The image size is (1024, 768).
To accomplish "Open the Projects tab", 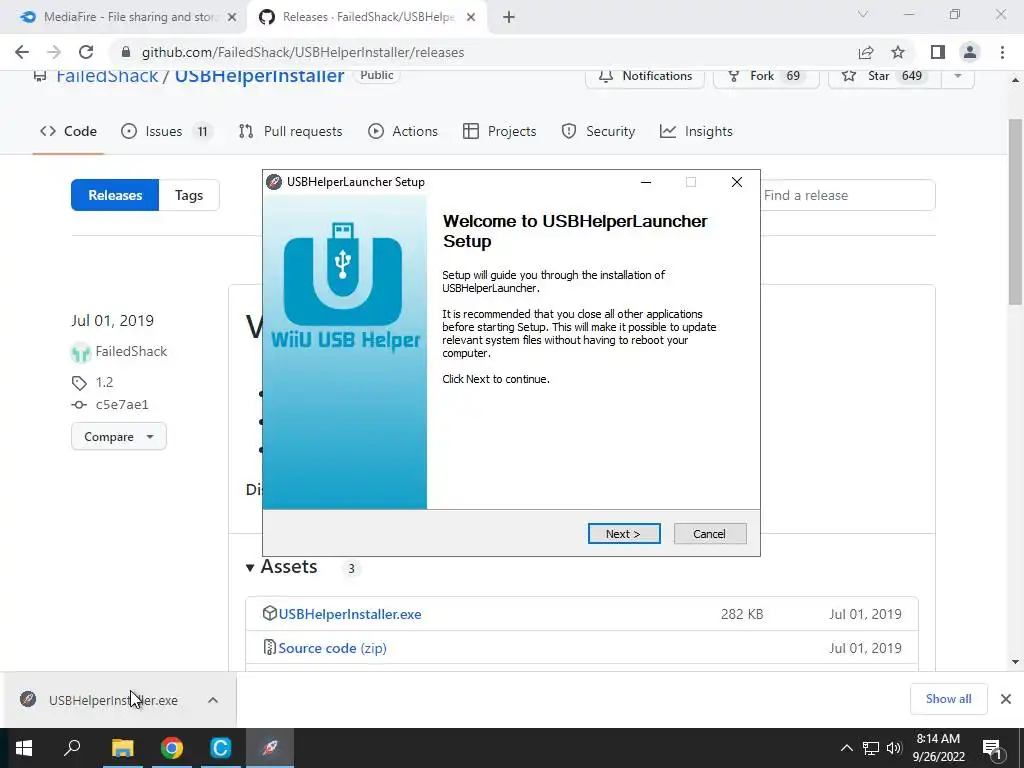I will (500, 131).
